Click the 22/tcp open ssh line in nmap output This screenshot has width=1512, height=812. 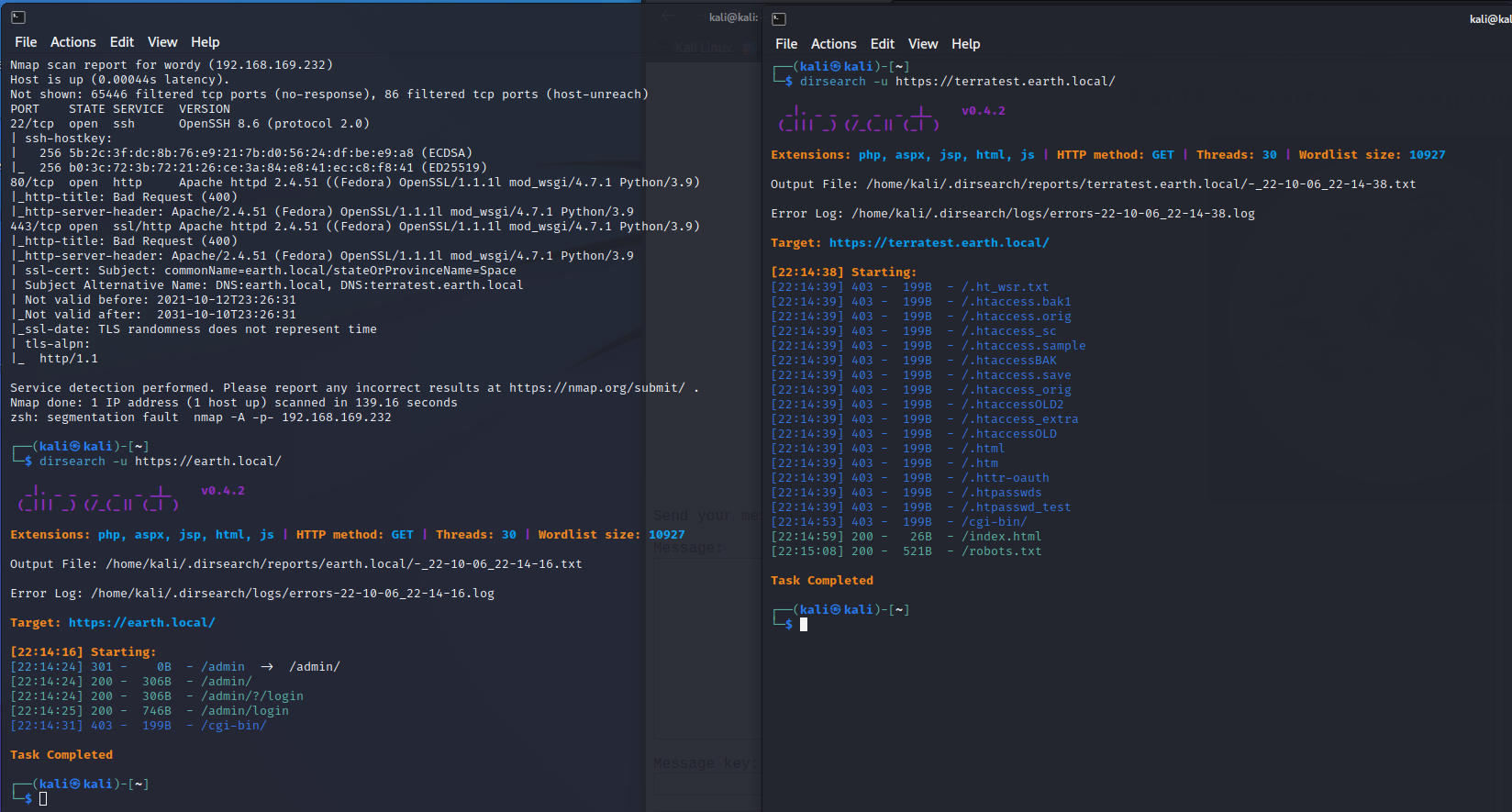point(190,124)
